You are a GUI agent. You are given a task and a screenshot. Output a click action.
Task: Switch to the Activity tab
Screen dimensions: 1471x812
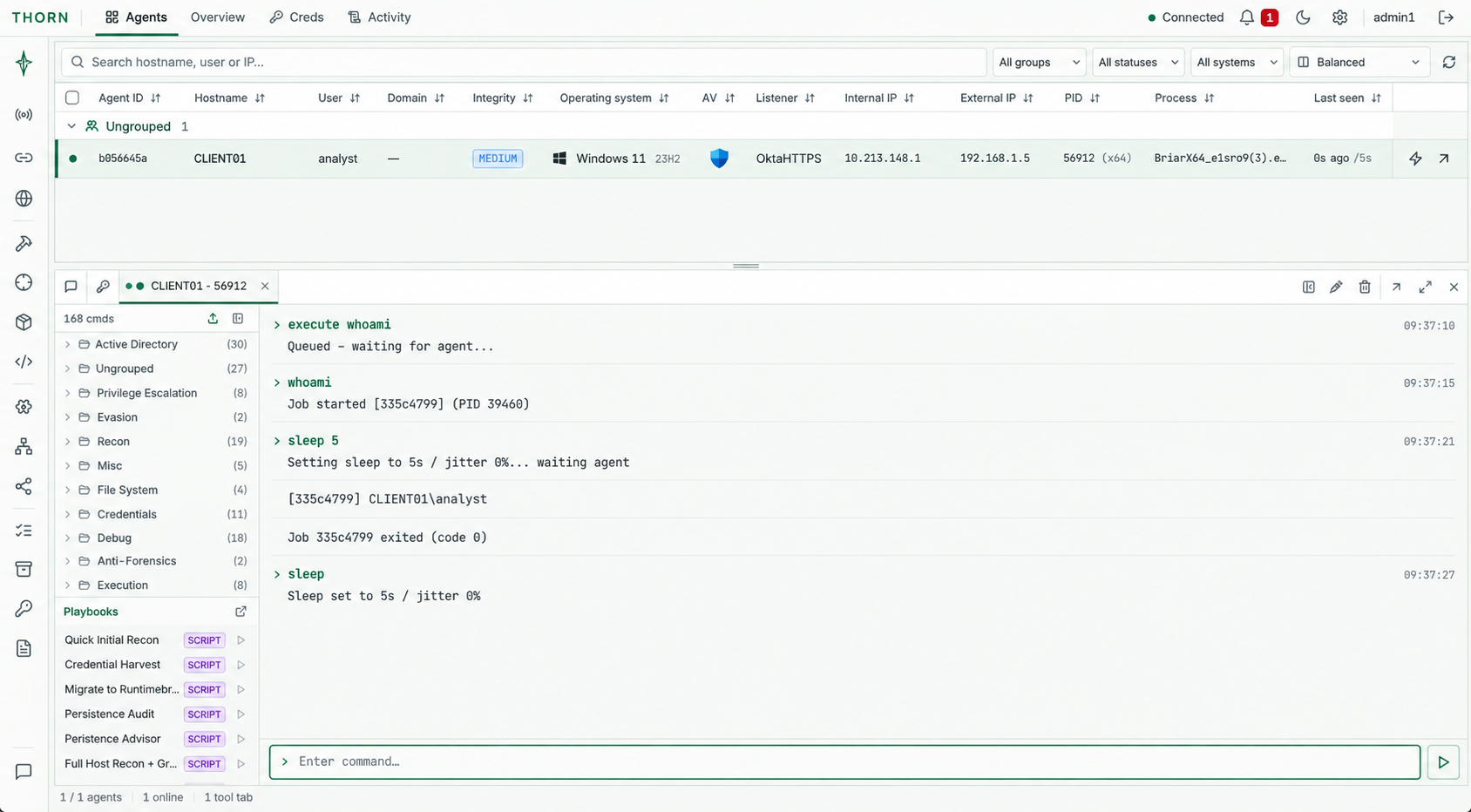pyautogui.click(x=379, y=17)
